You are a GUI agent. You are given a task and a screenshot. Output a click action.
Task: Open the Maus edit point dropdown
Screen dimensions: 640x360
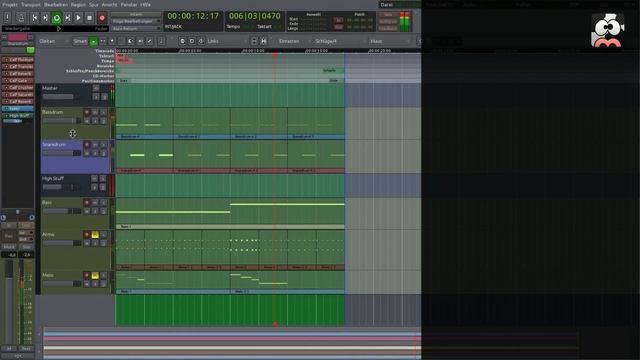coord(389,41)
